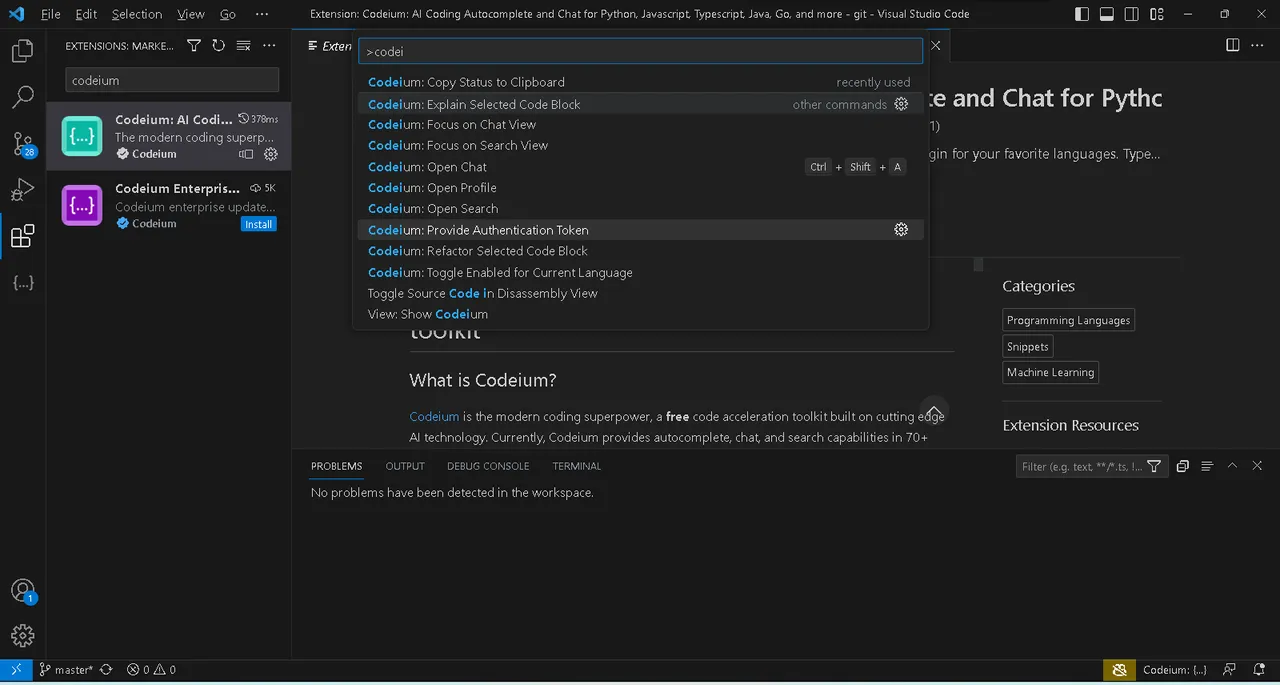Screen dimensions: 1280x685
Task: Switch to the TERMINAL tab
Action: click(x=577, y=466)
